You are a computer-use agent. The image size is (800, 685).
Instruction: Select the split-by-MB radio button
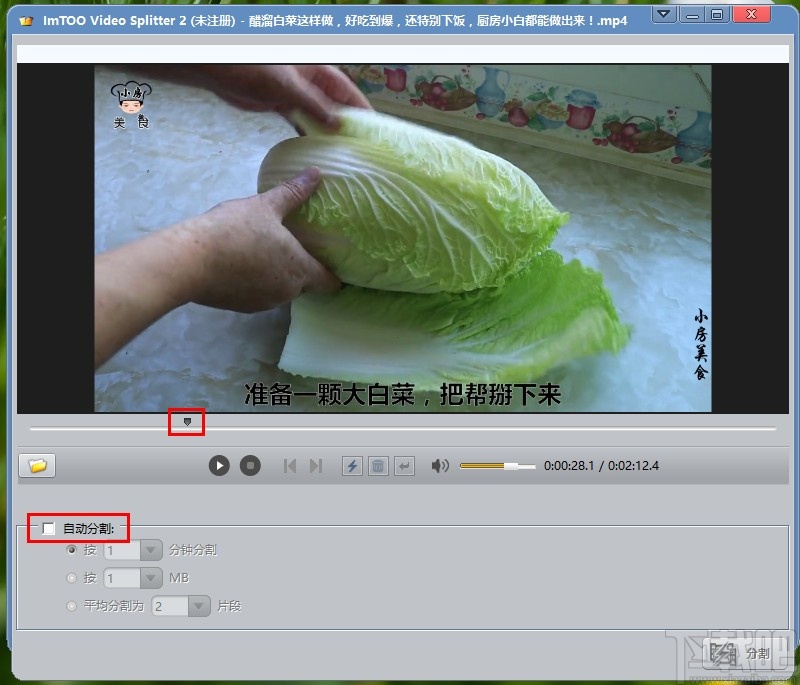[71, 577]
